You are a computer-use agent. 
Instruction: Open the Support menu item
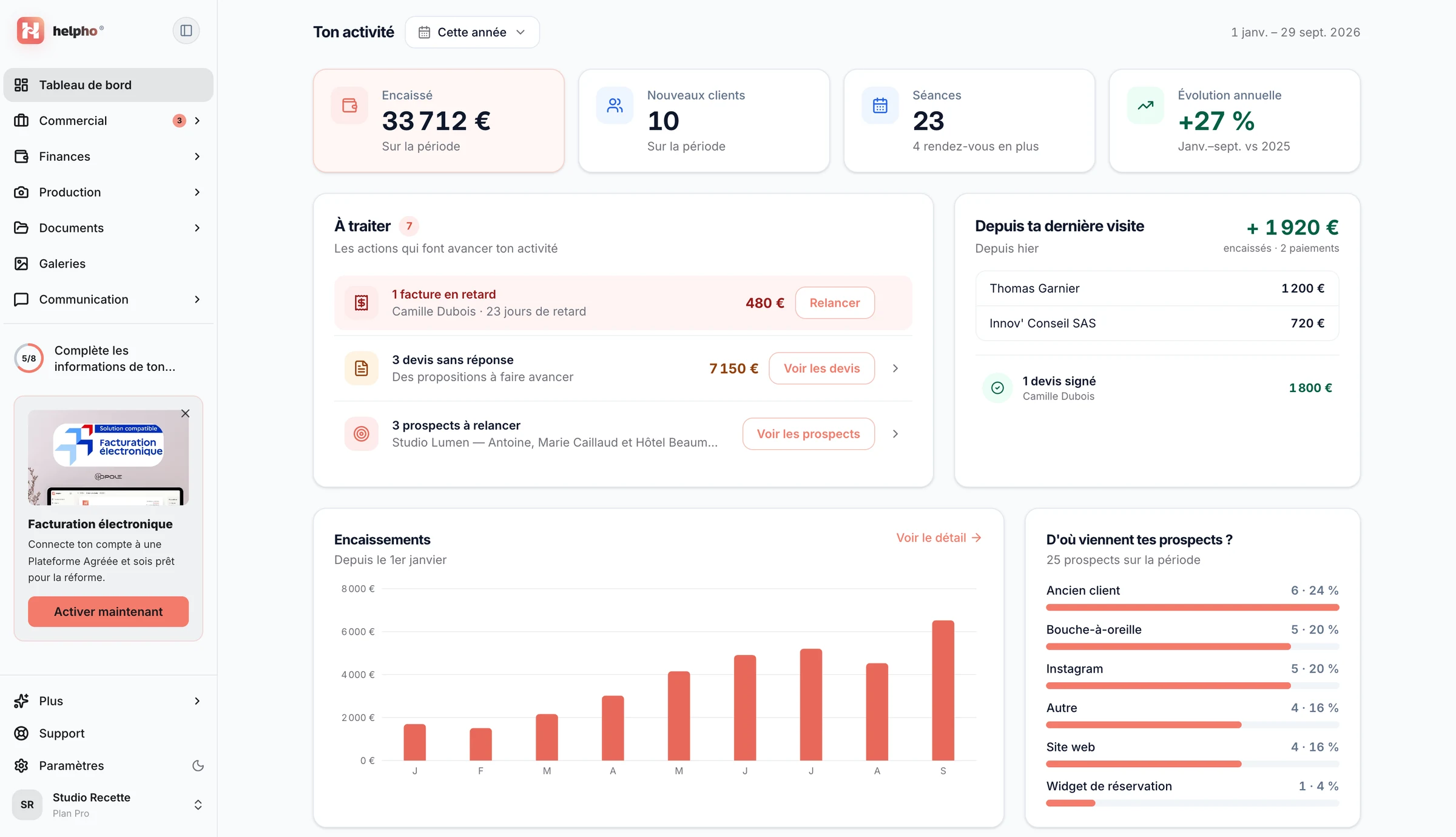tap(109, 733)
